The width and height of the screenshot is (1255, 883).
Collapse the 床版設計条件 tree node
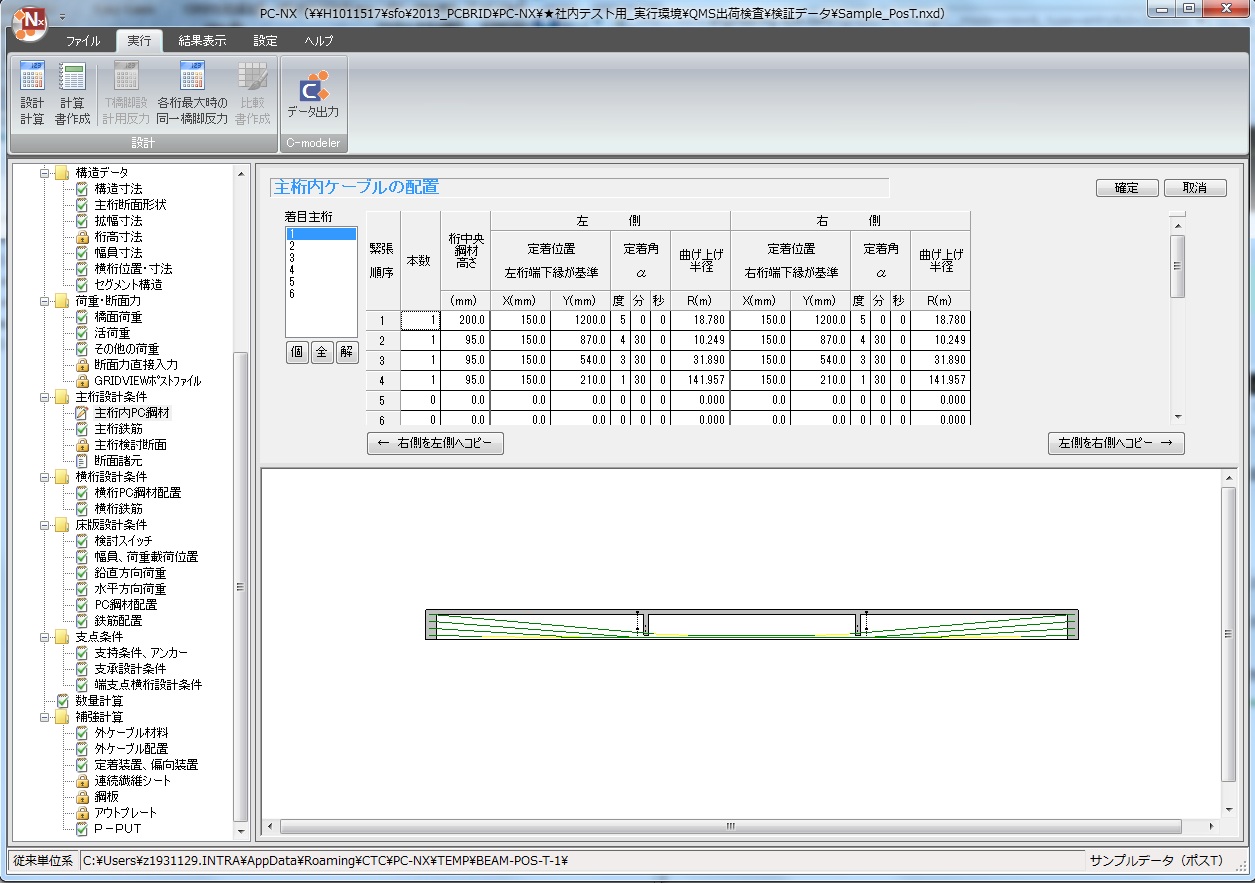tap(44, 524)
